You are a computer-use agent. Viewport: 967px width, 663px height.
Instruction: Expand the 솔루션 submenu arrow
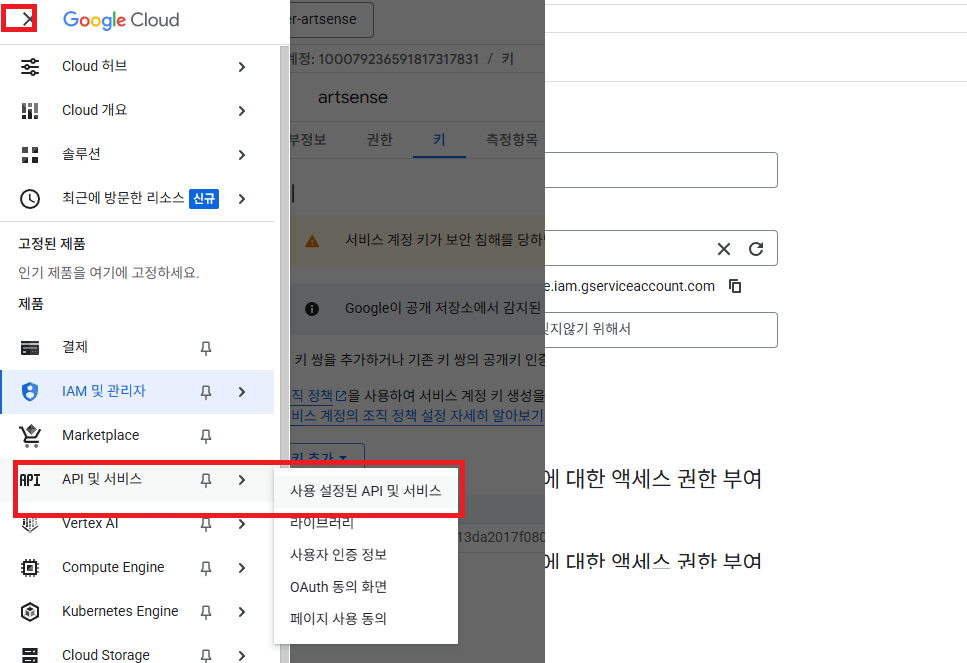(242, 155)
